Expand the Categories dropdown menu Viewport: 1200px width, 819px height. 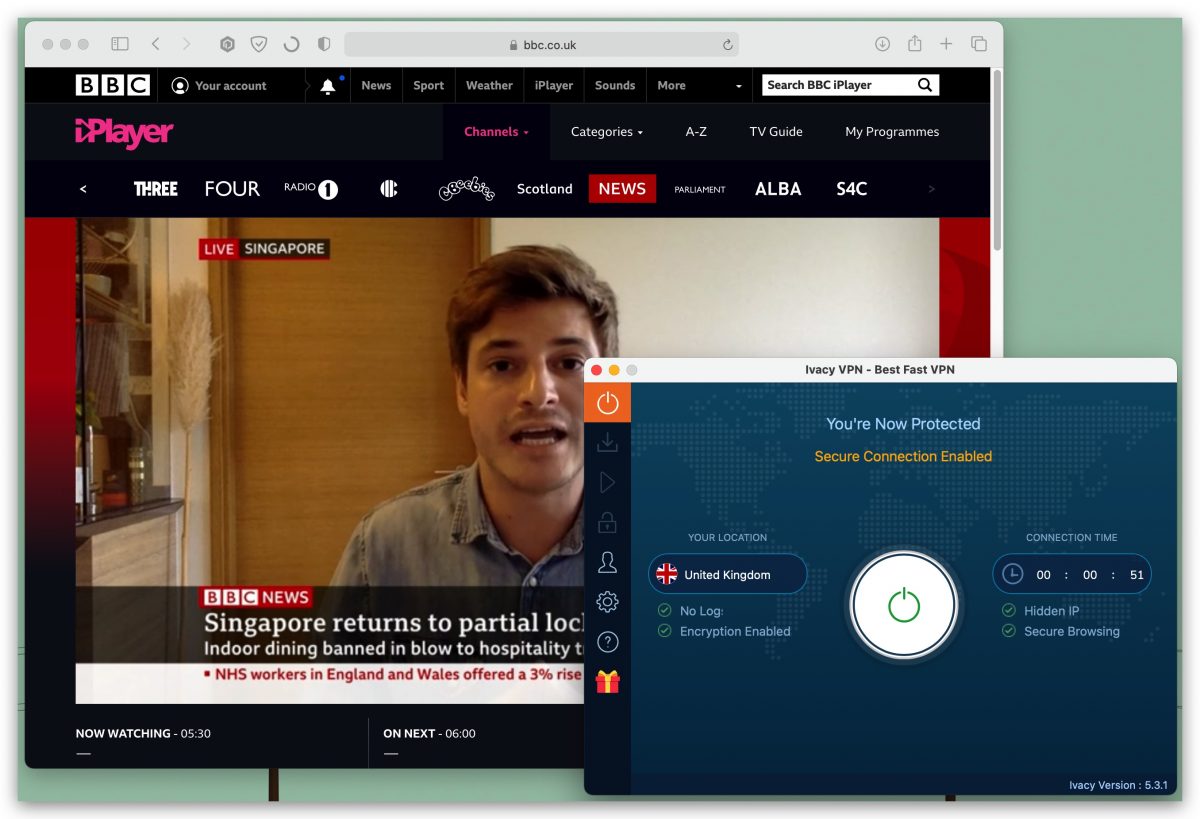pos(607,132)
